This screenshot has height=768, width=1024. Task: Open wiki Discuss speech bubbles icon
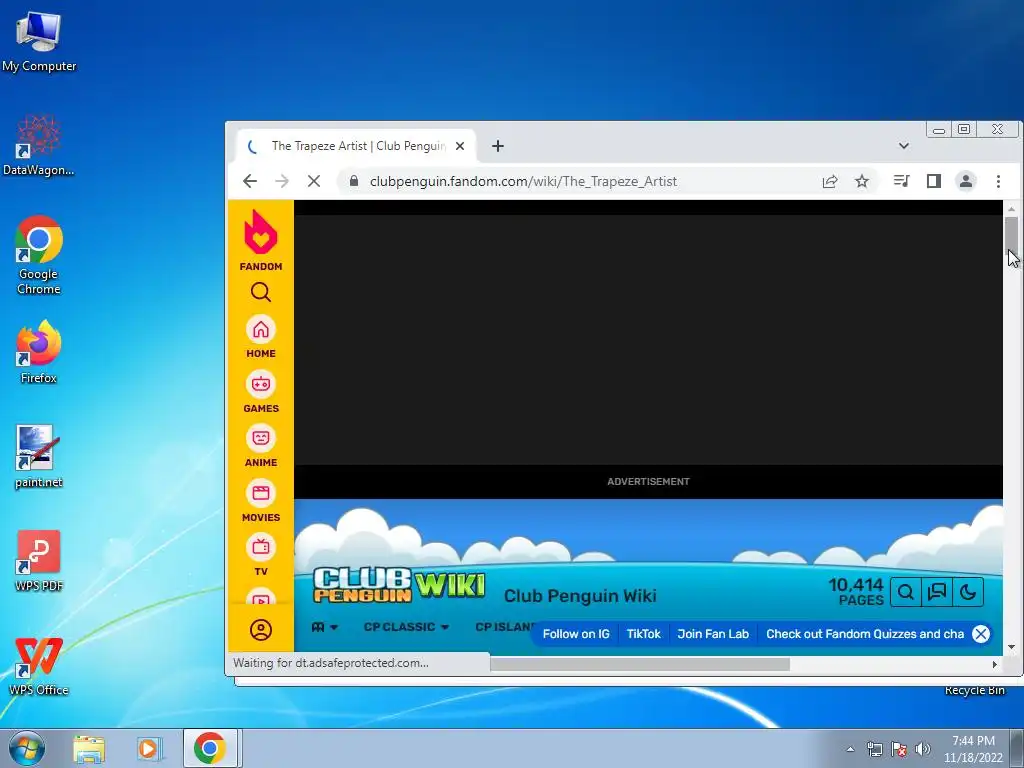pyautogui.click(x=936, y=592)
